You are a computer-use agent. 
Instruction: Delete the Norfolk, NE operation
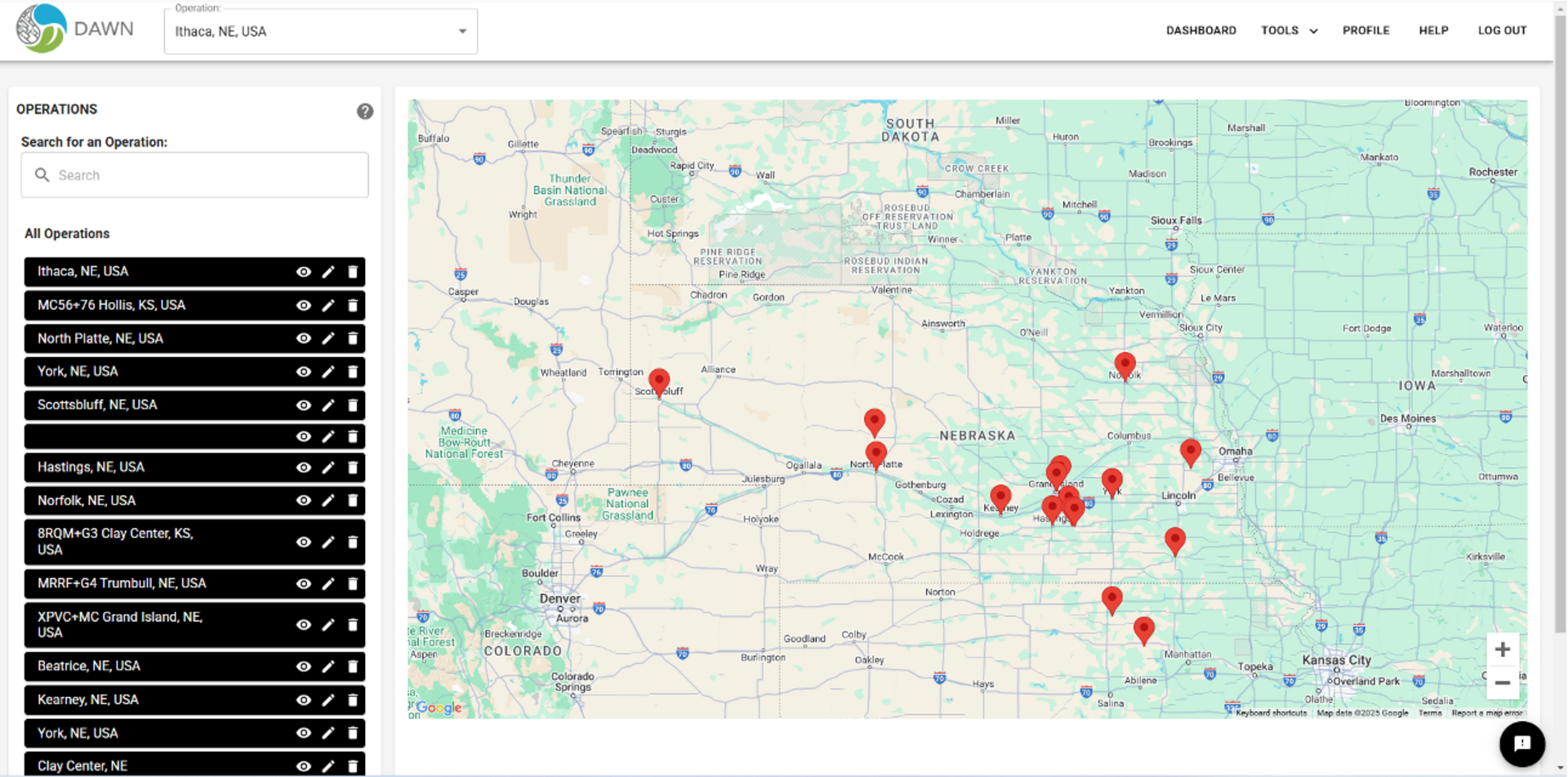[x=352, y=500]
